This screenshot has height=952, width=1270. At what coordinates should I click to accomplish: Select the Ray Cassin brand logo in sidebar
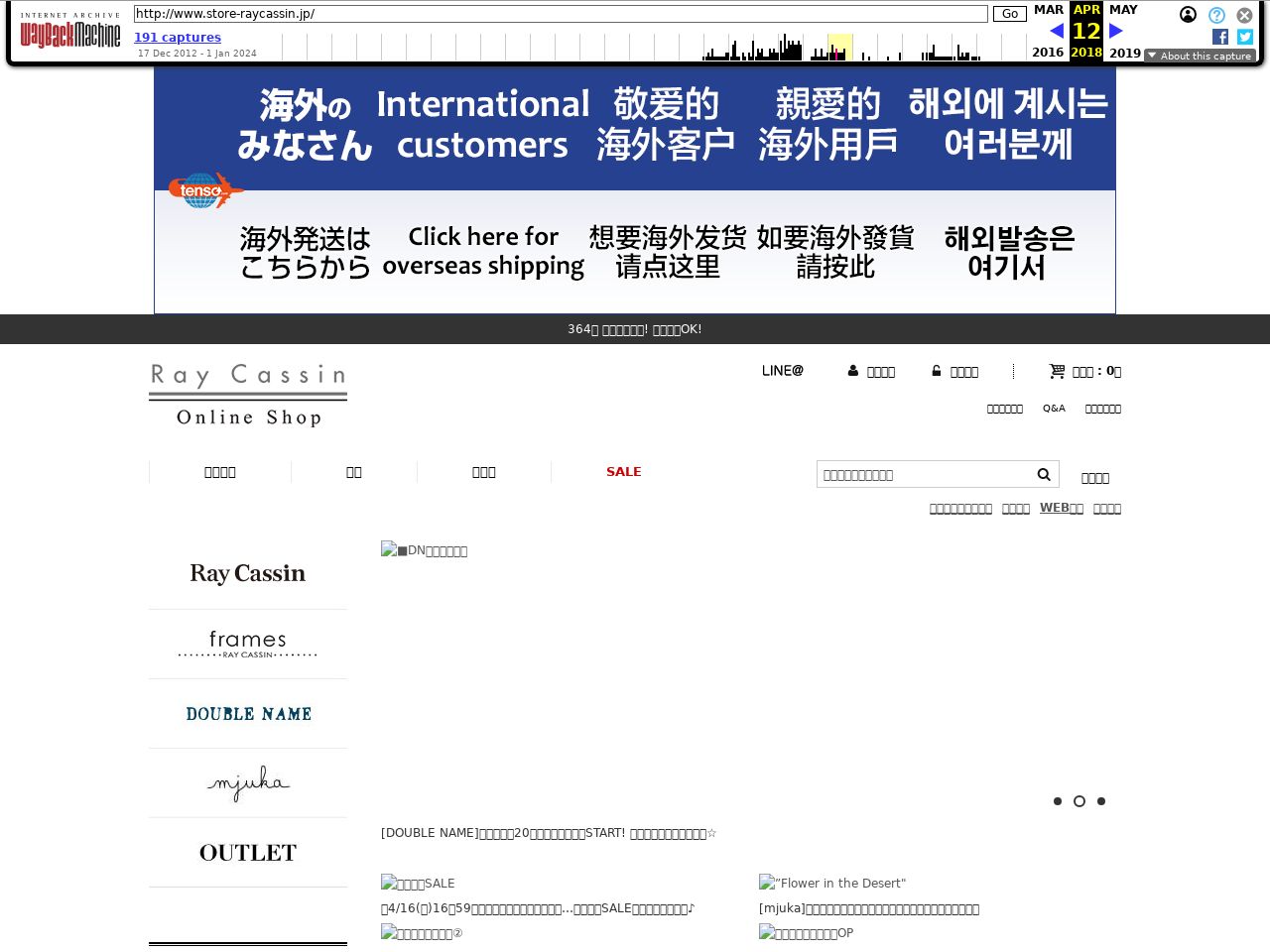coord(248,573)
